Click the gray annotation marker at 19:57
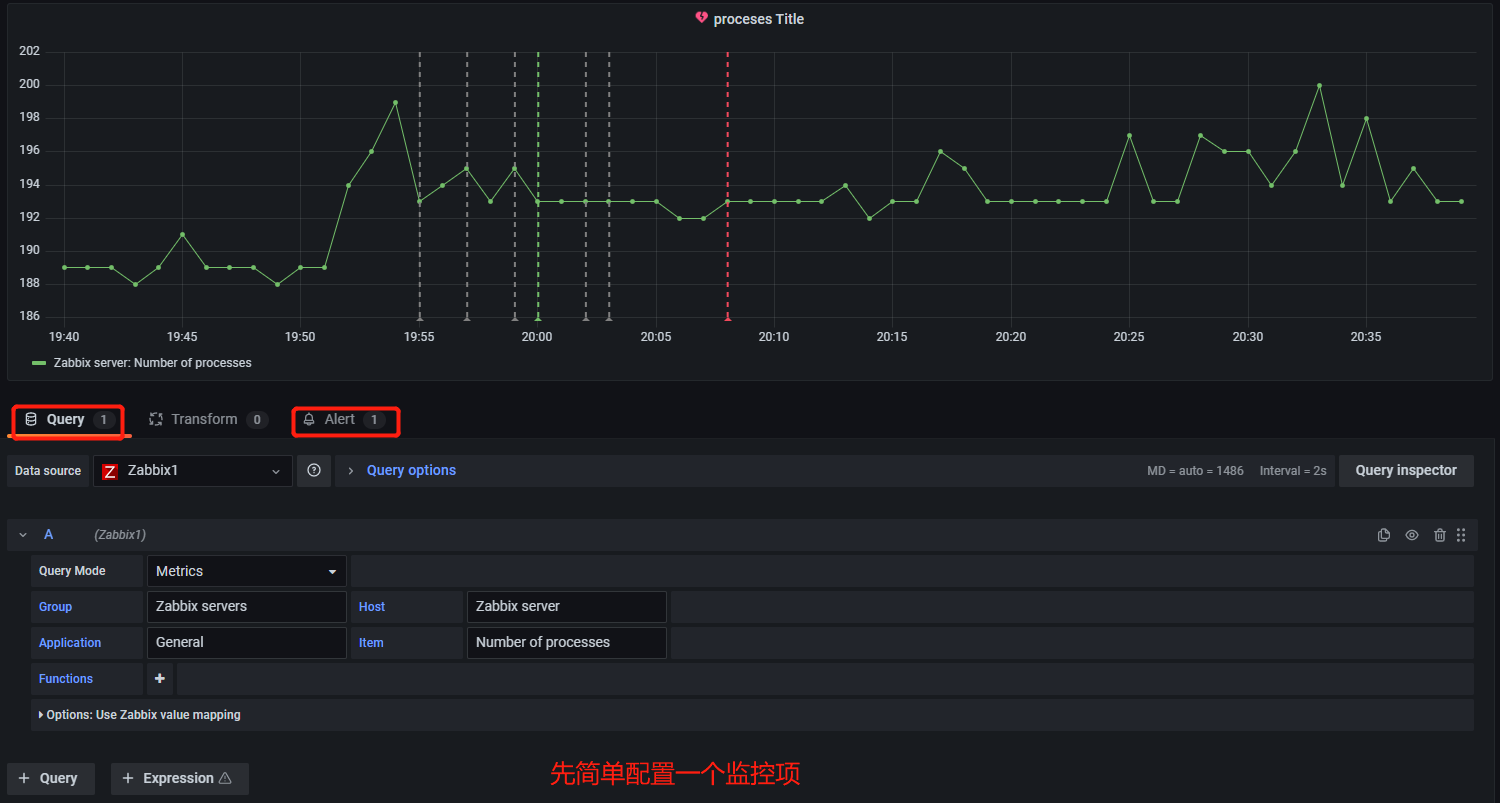The width and height of the screenshot is (1500, 803). coord(467,317)
